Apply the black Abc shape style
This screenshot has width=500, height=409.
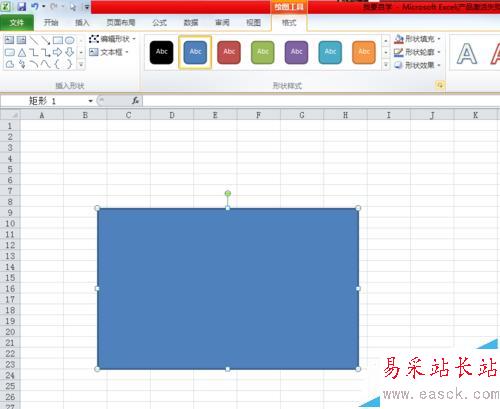[x=161, y=52]
